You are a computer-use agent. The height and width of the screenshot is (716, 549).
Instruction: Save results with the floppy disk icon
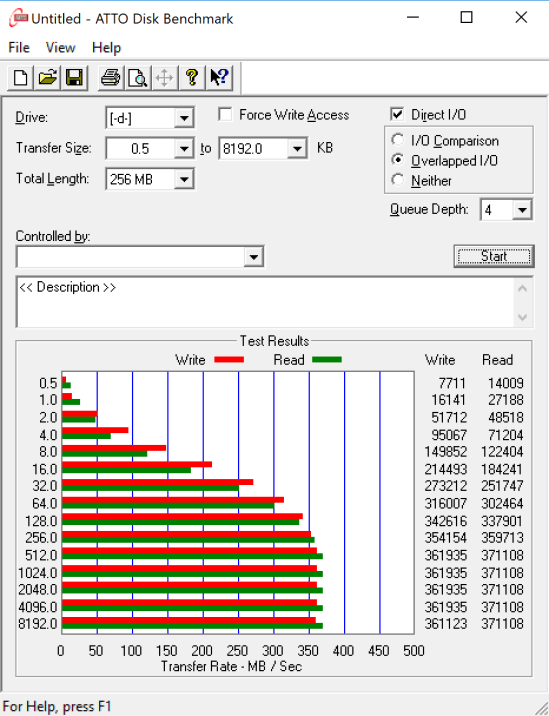[x=74, y=78]
